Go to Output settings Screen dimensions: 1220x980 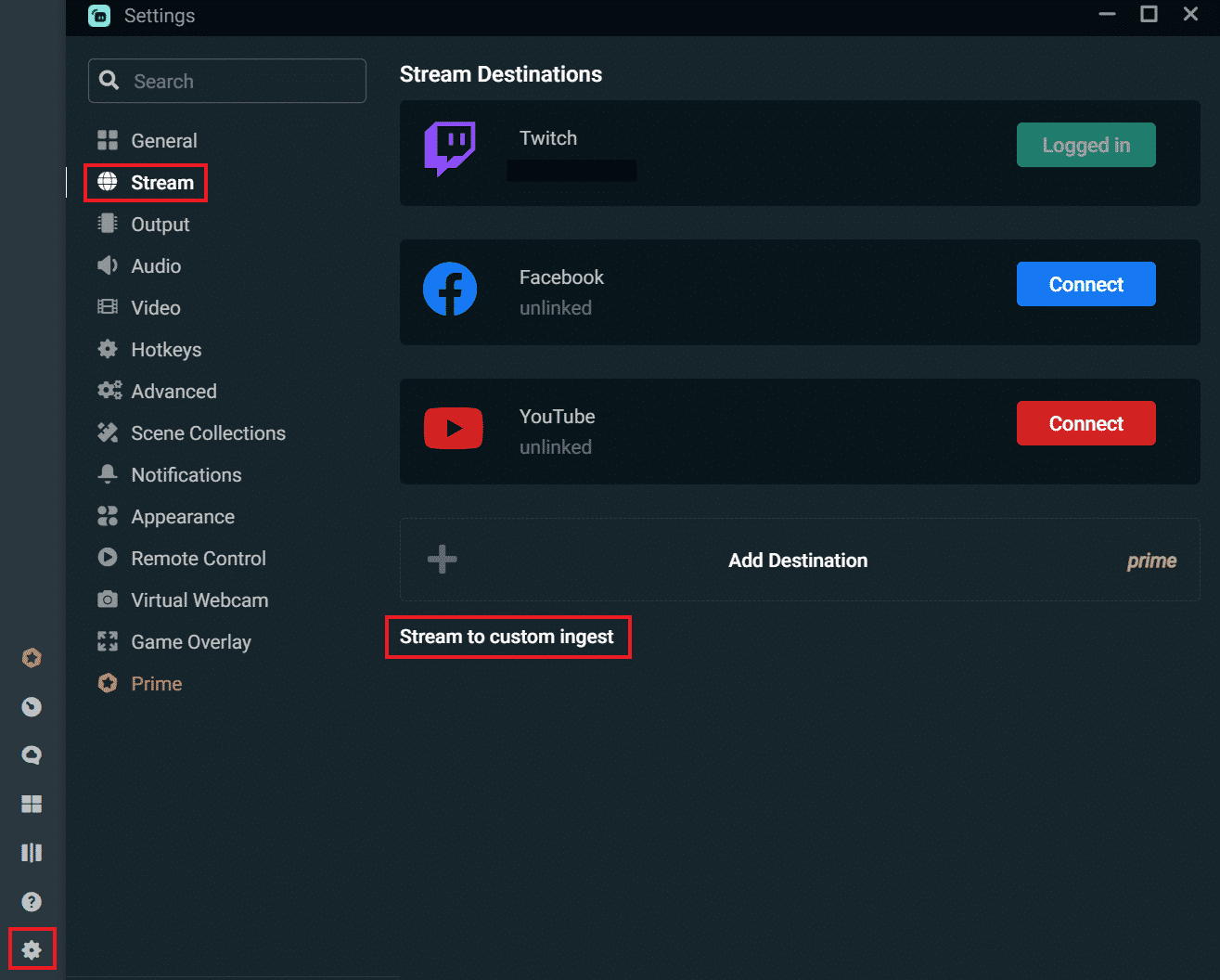[x=161, y=224]
